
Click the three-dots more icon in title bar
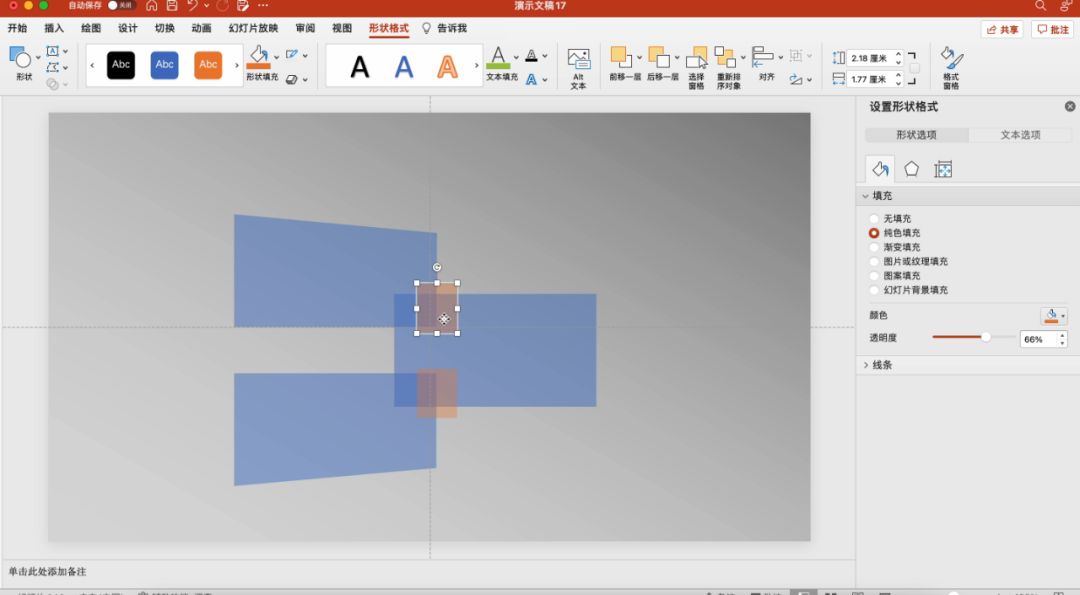tap(263, 6)
